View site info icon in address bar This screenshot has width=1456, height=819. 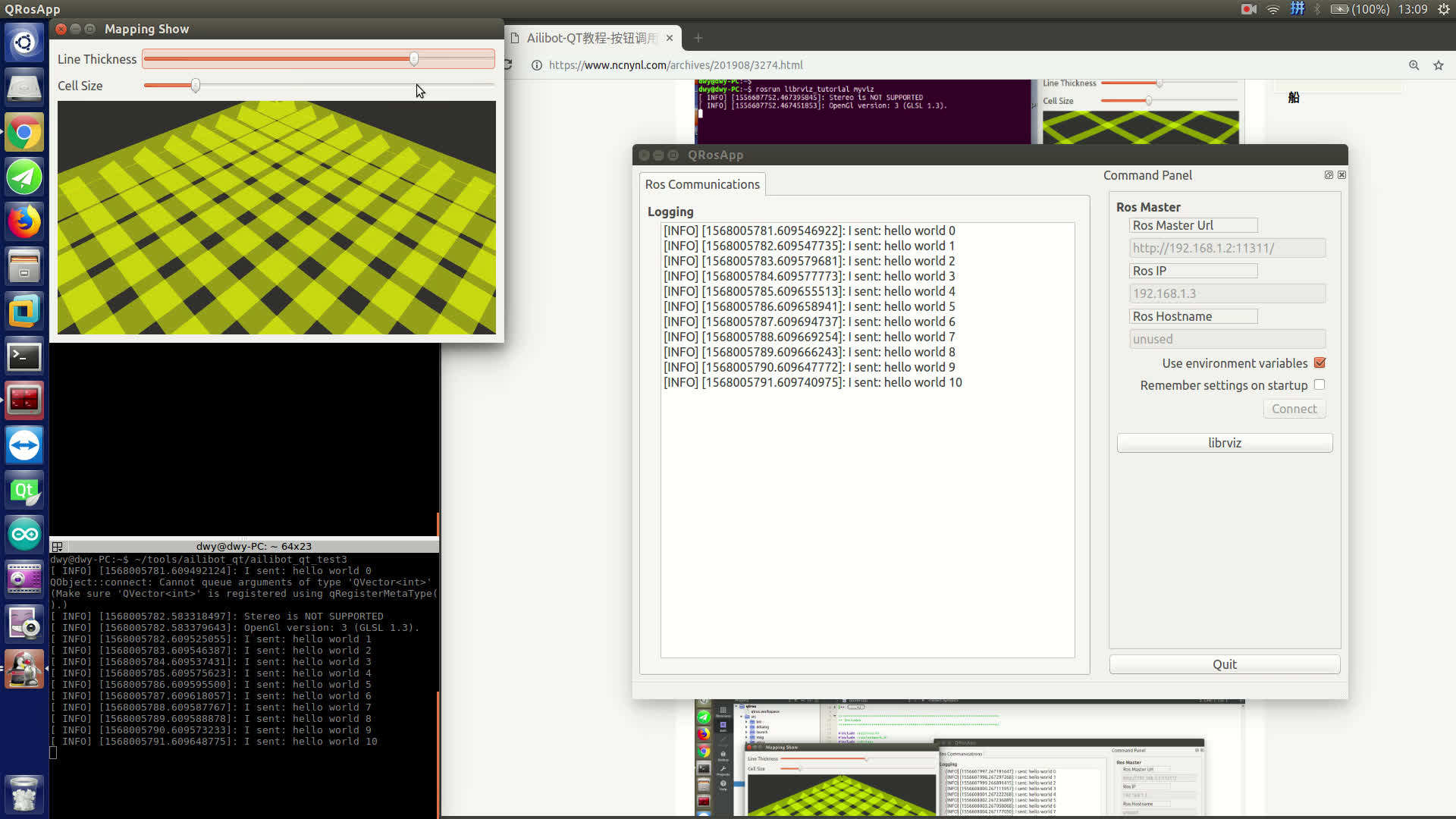tap(537, 65)
